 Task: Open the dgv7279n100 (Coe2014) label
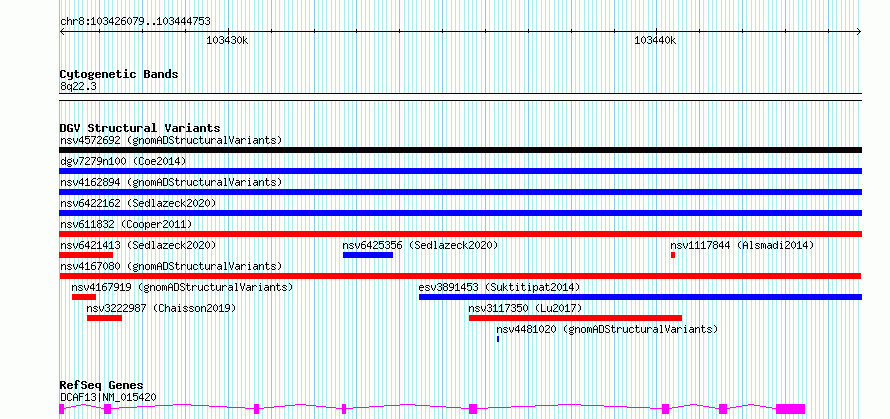(x=123, y=161)
